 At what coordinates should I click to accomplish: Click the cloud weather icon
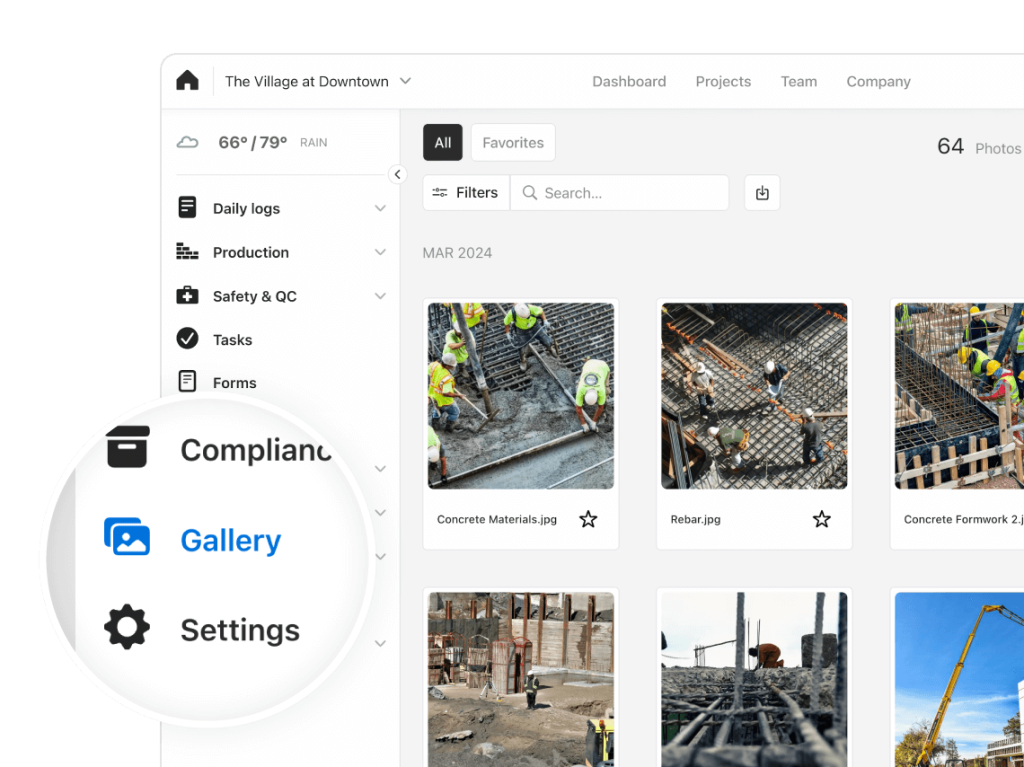tap(187, 142)
